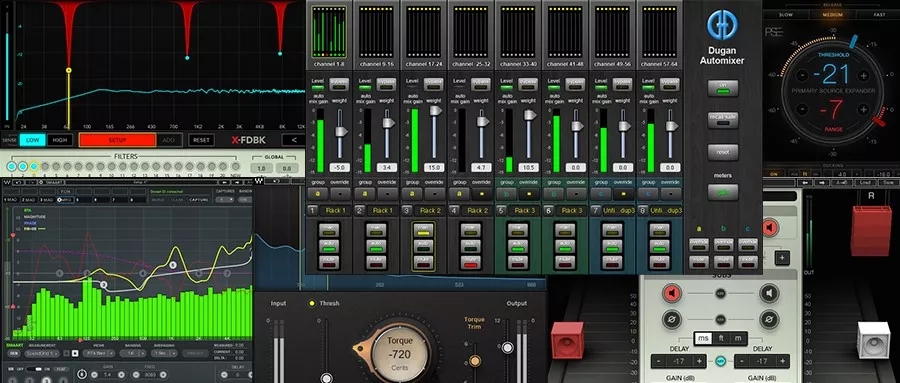Toggle bypass on channel 17-24
The width and height of the screenshot is (900, 383).
pos(433,84)
